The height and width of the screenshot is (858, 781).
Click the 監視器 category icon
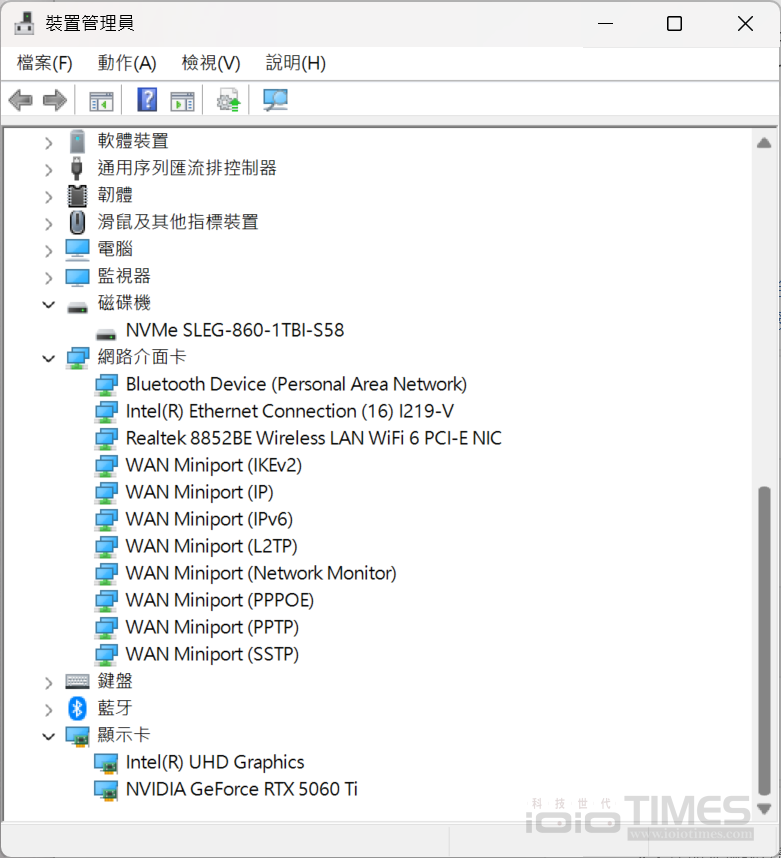click(x=77, y=276)
